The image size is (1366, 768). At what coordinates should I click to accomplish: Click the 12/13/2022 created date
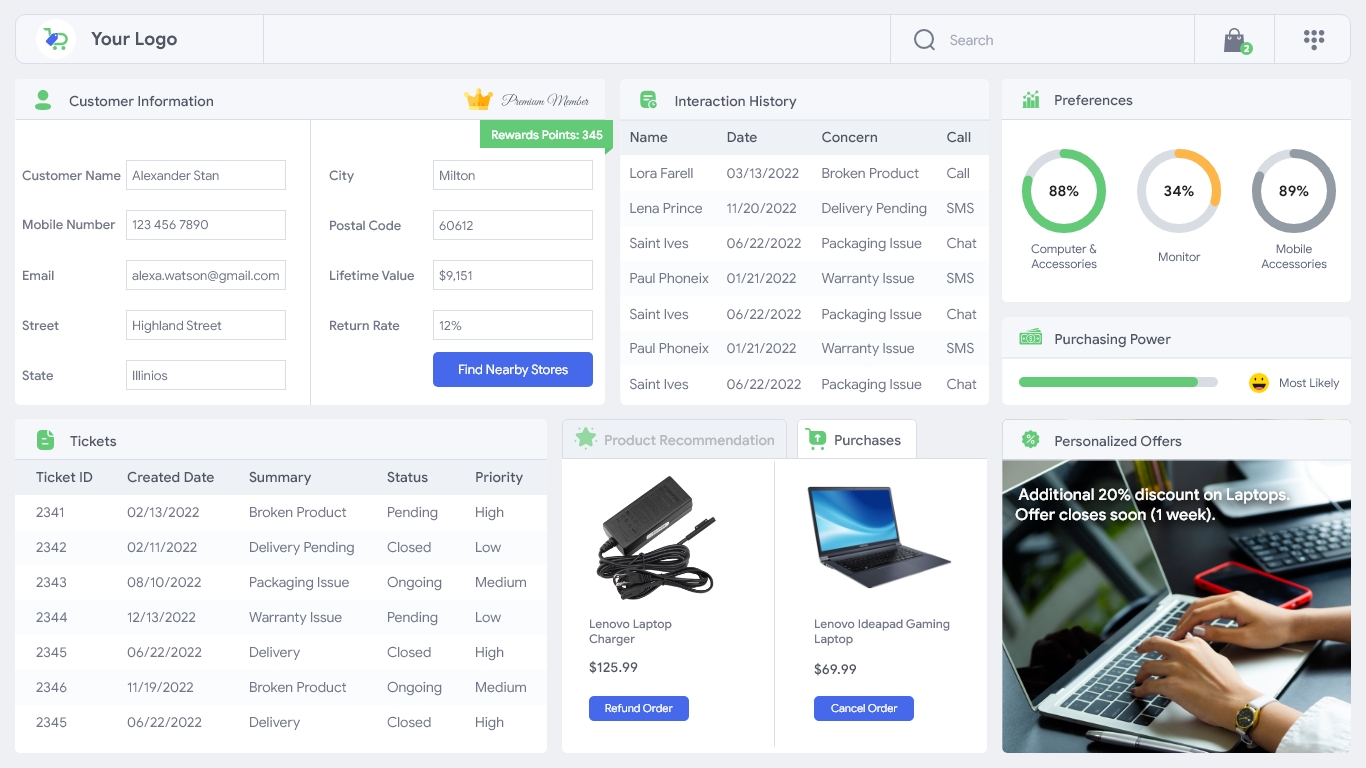click(x=161, y=617)
